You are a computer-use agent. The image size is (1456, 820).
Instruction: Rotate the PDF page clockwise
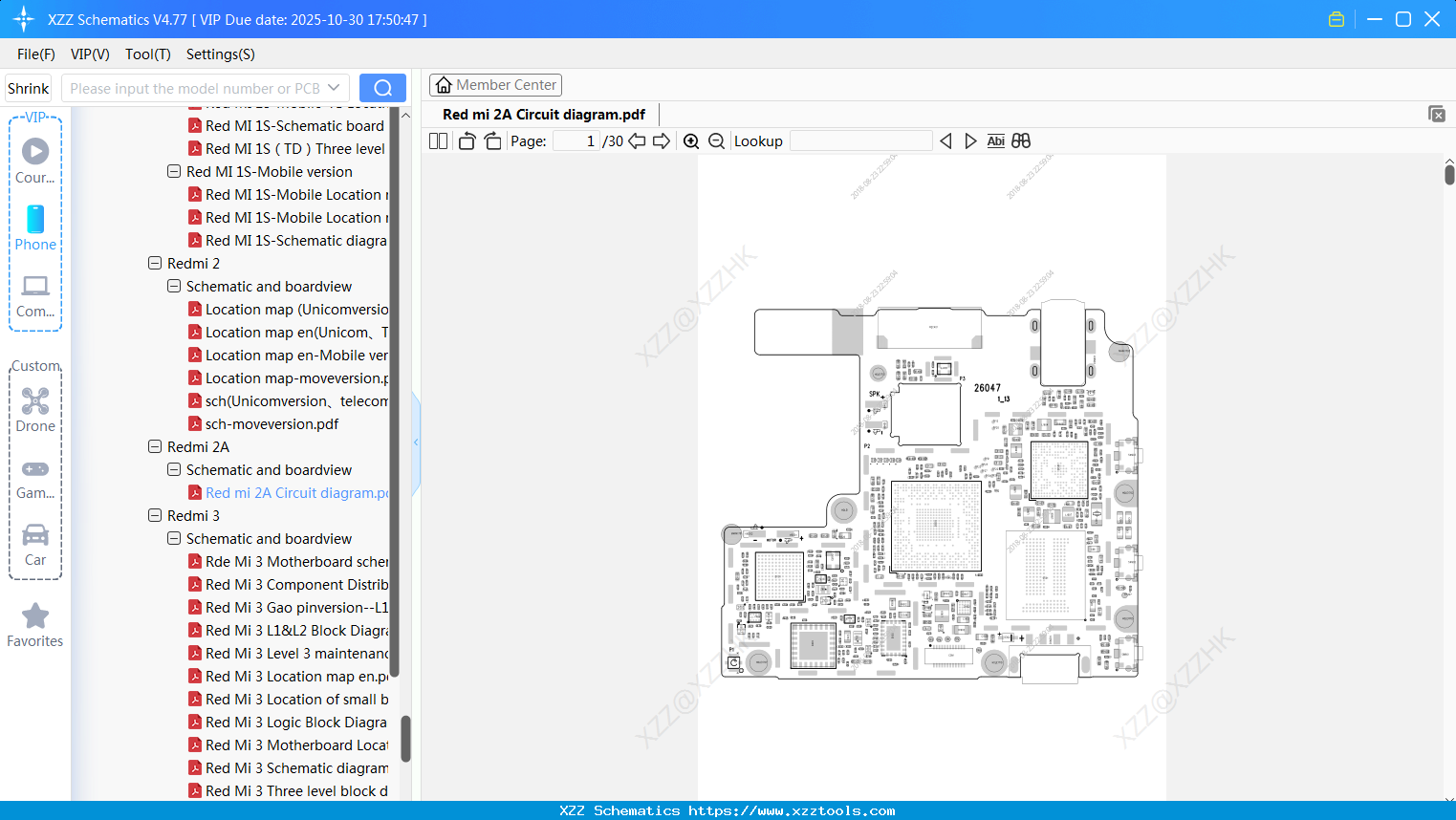pos(491,140)
